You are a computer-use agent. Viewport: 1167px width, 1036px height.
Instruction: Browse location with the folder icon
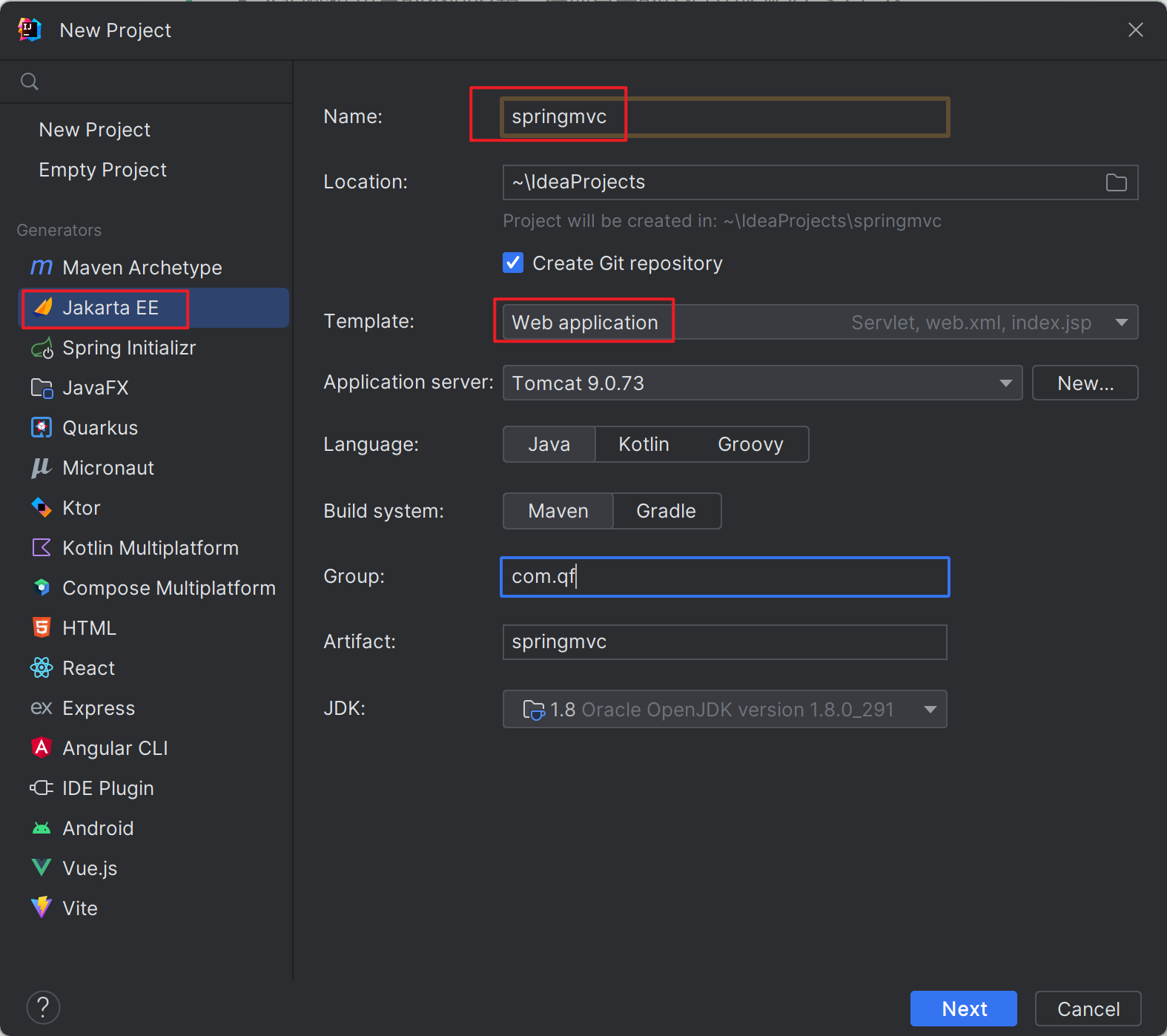[1117, 182]
